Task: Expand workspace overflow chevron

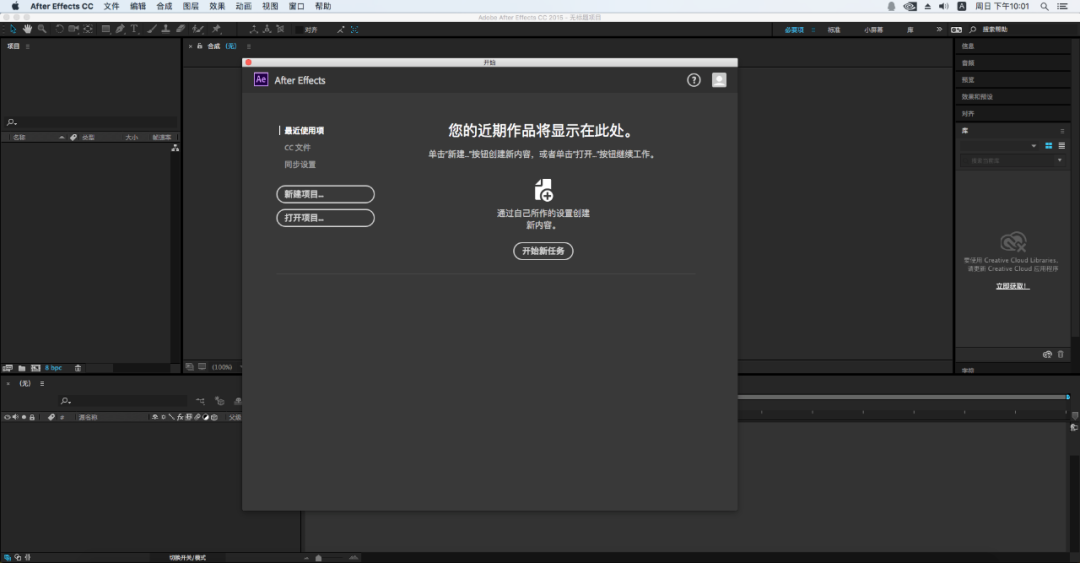Action: click(939, 30)
